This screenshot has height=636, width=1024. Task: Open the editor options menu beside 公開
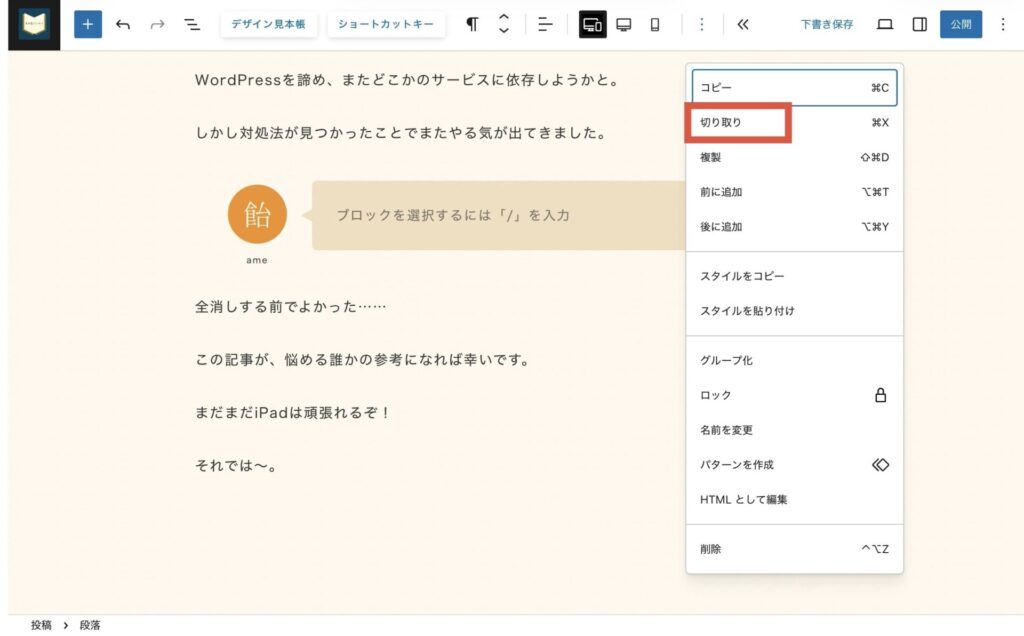pyautogui.click(x=1003, y=24)
